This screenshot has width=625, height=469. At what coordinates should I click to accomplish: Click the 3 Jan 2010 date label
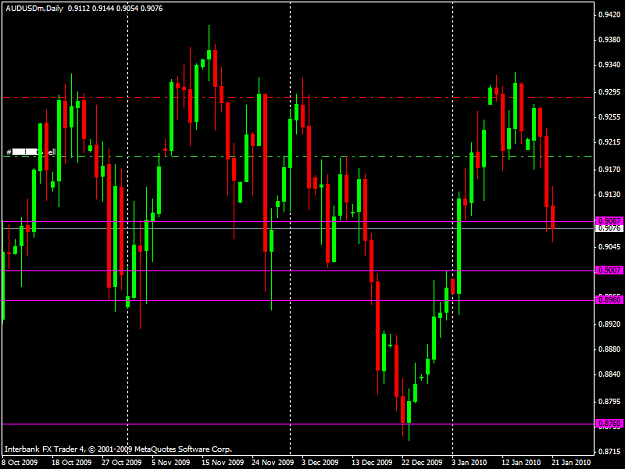469,462
